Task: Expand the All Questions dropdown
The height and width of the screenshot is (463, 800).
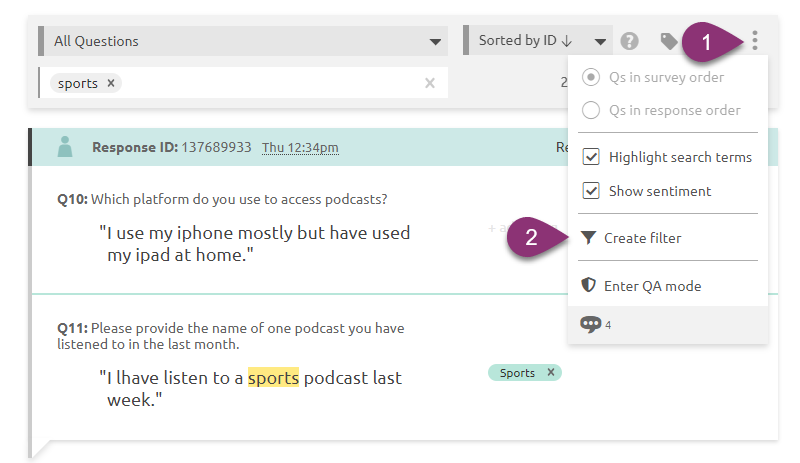Action: pyautogui.click(x=243, y=41)
